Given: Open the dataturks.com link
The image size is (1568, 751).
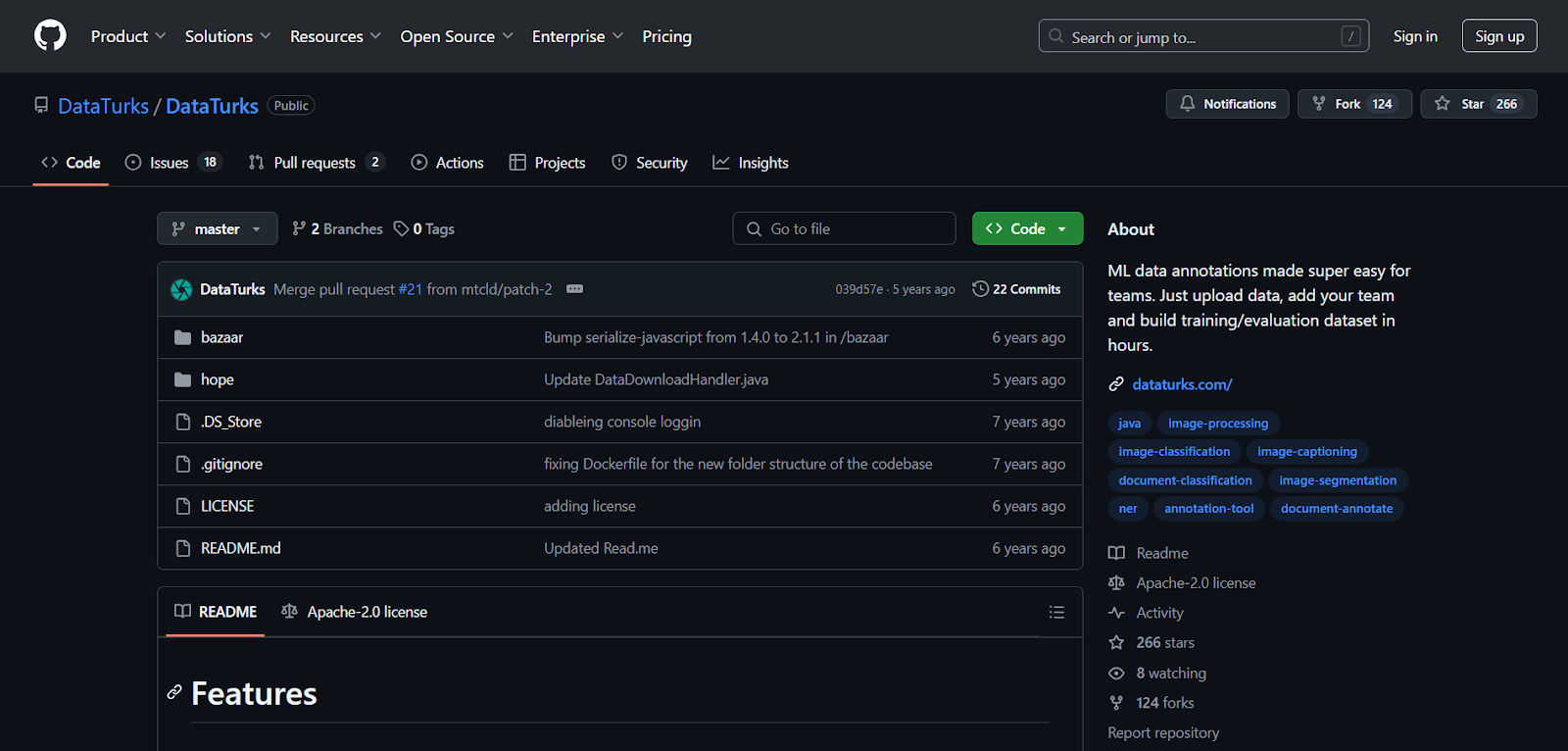Looking at the screenshot, I should [1182, 384].
